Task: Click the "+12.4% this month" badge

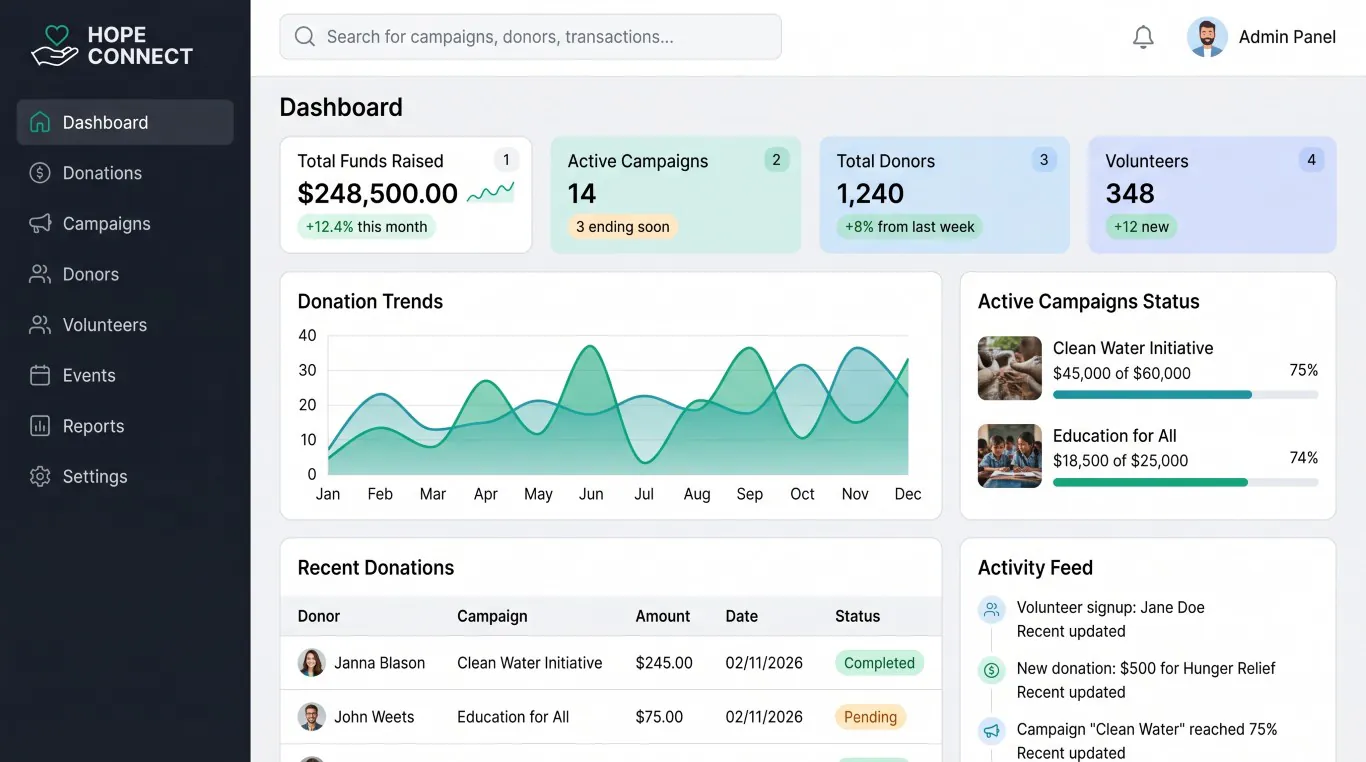Action: (x=366, y=227)
